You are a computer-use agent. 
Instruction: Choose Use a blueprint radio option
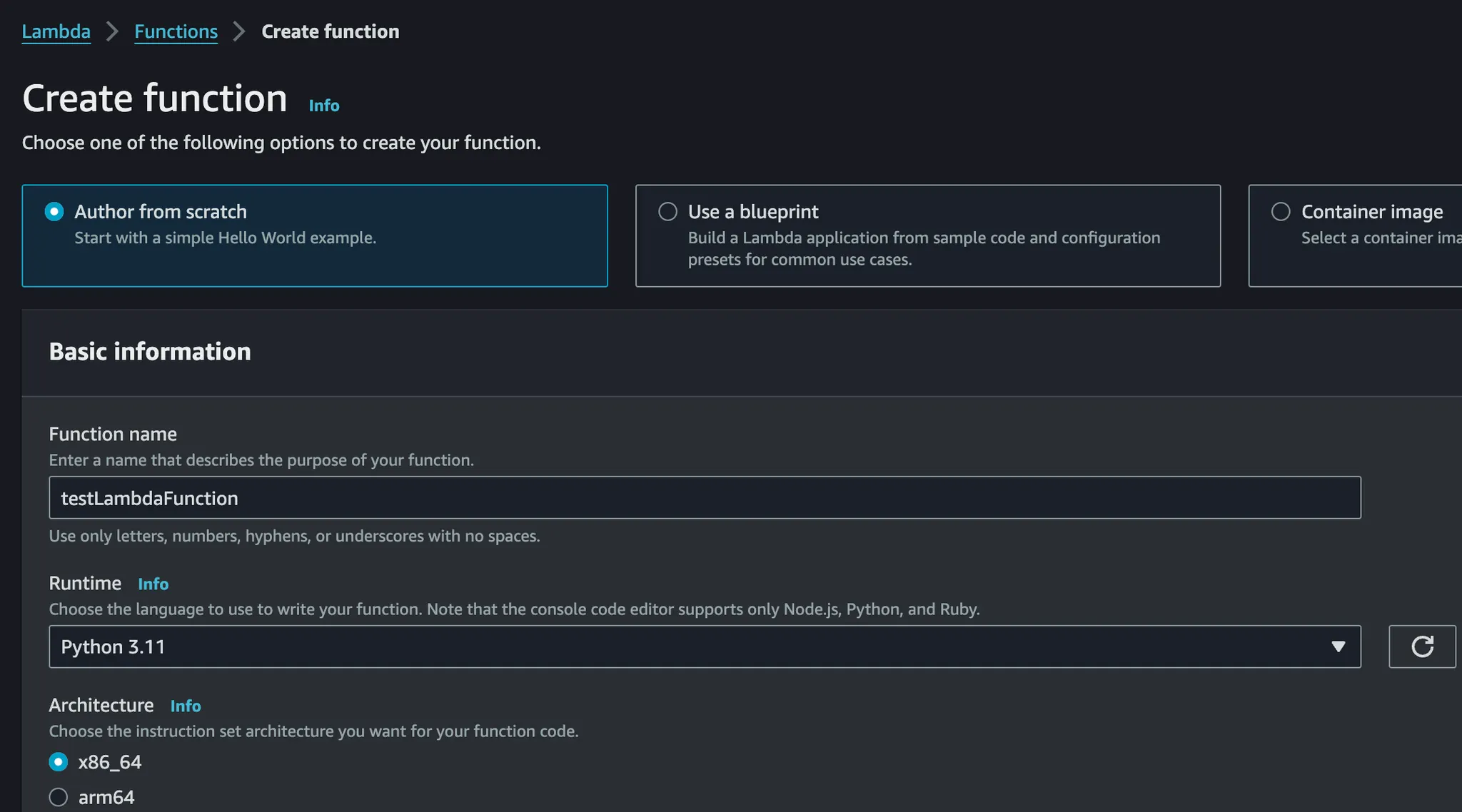coord(667,212)
